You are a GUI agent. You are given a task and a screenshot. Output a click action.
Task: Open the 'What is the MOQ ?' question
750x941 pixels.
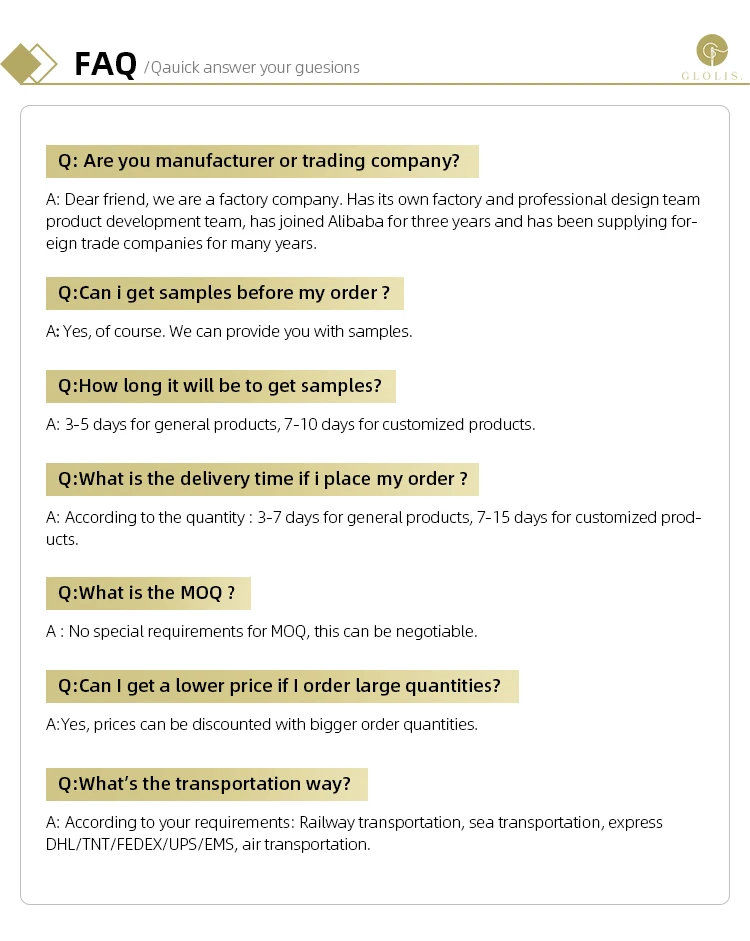tap(148, 593)
